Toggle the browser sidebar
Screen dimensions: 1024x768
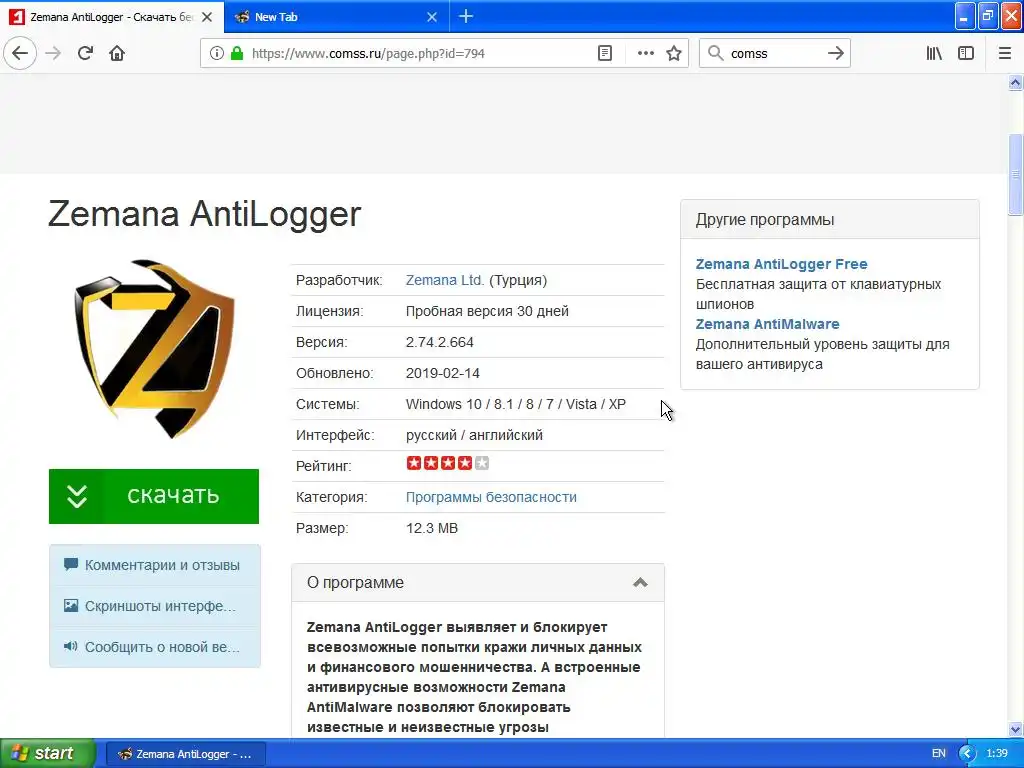tap(966, 54)
